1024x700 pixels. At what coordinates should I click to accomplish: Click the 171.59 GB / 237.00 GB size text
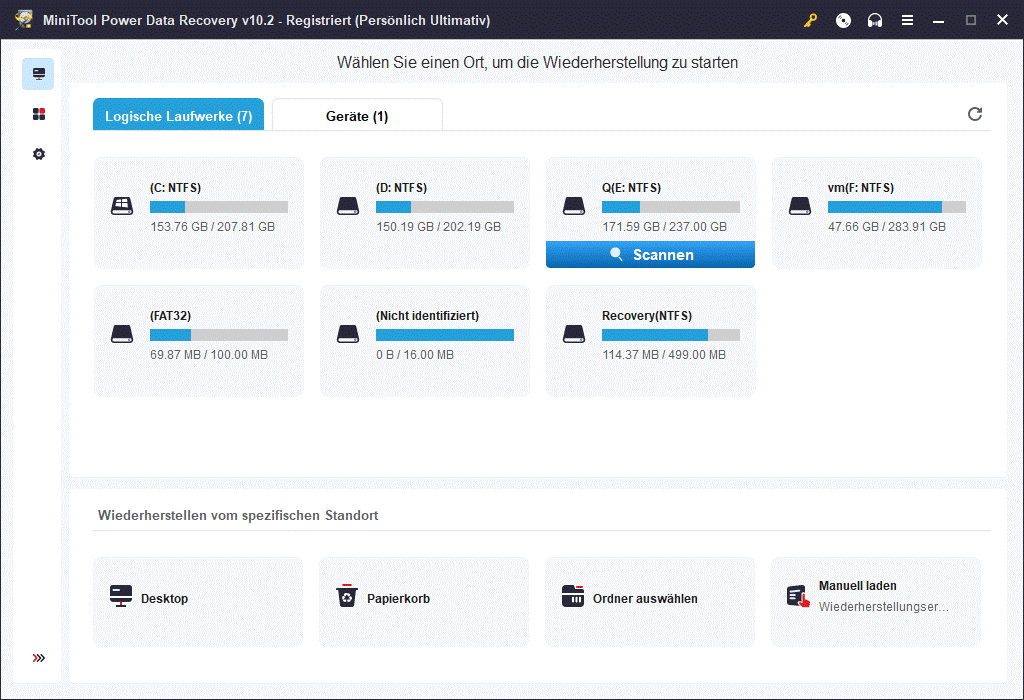[664, 227]
